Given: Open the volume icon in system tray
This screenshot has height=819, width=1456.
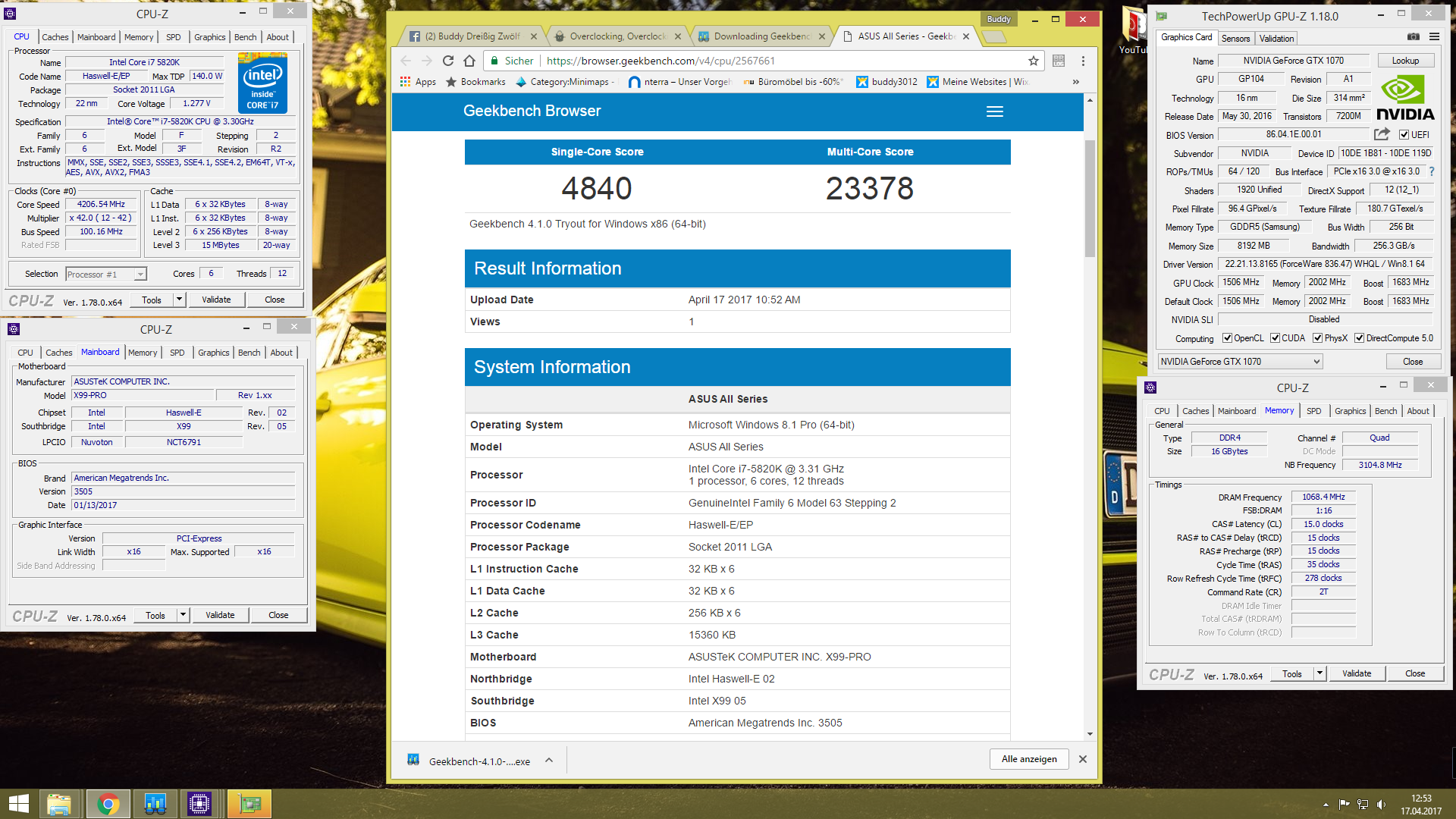Looking at the screenshot, I should point(1381,804).
